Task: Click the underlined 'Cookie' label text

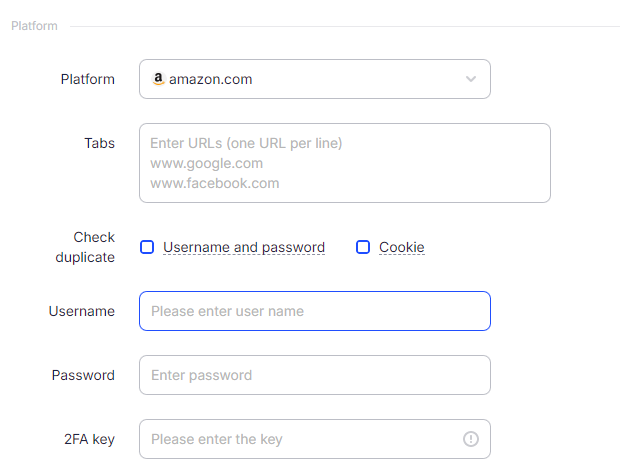Action: point(402,247)
